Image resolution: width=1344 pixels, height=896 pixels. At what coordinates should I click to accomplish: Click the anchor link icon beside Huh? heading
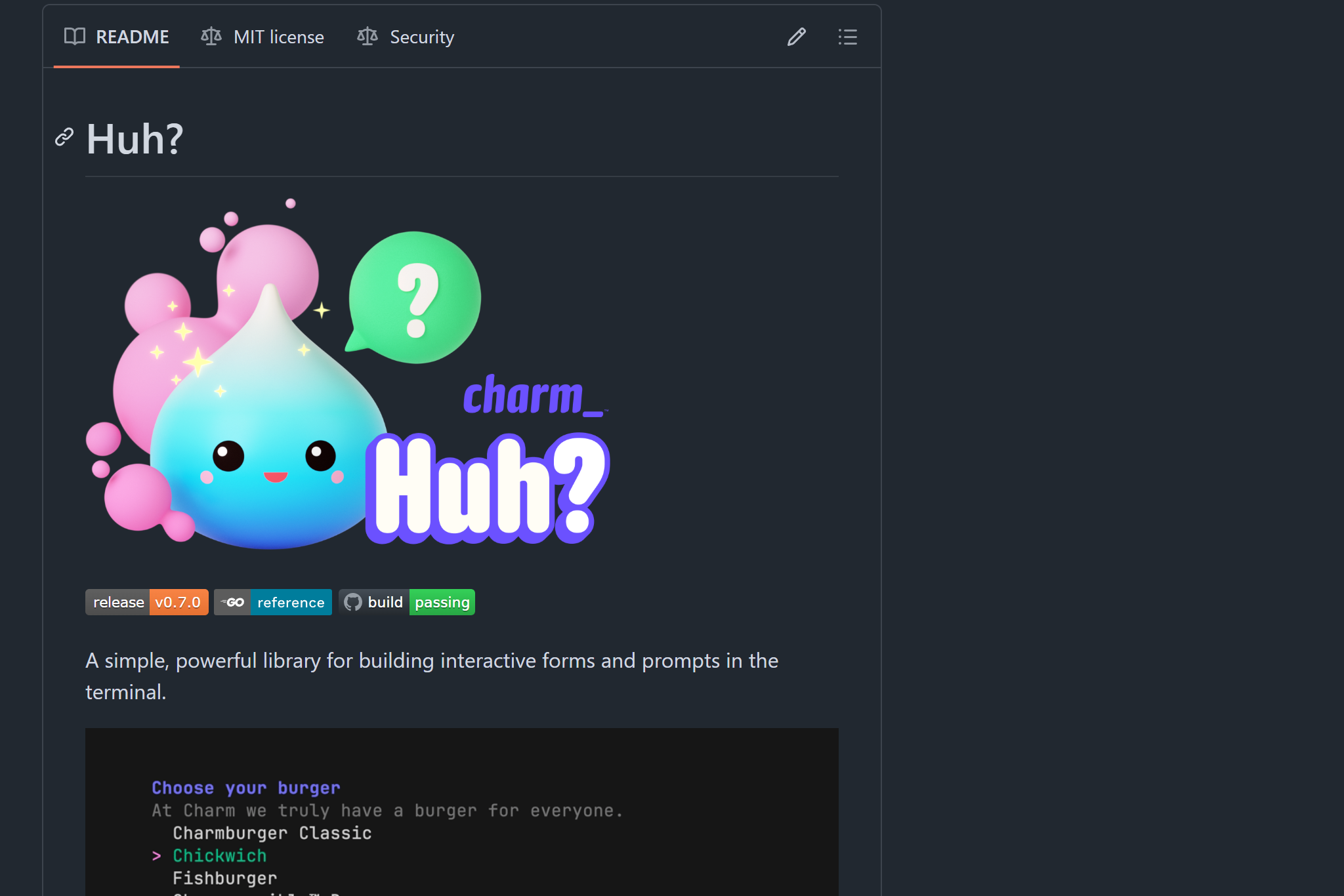tap(64, 137)
